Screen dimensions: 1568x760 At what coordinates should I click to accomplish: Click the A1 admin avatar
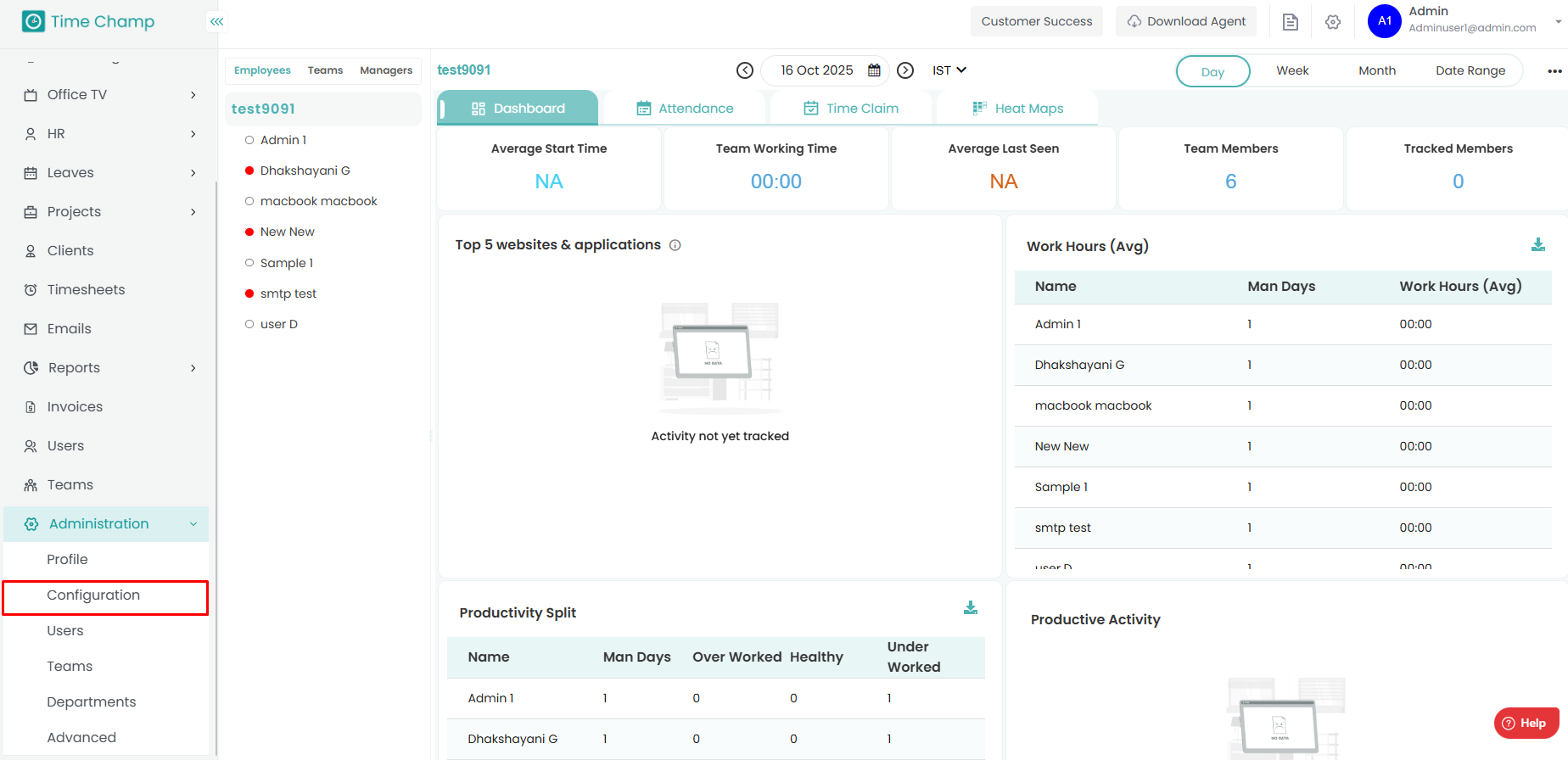(x=1385, y=21)
